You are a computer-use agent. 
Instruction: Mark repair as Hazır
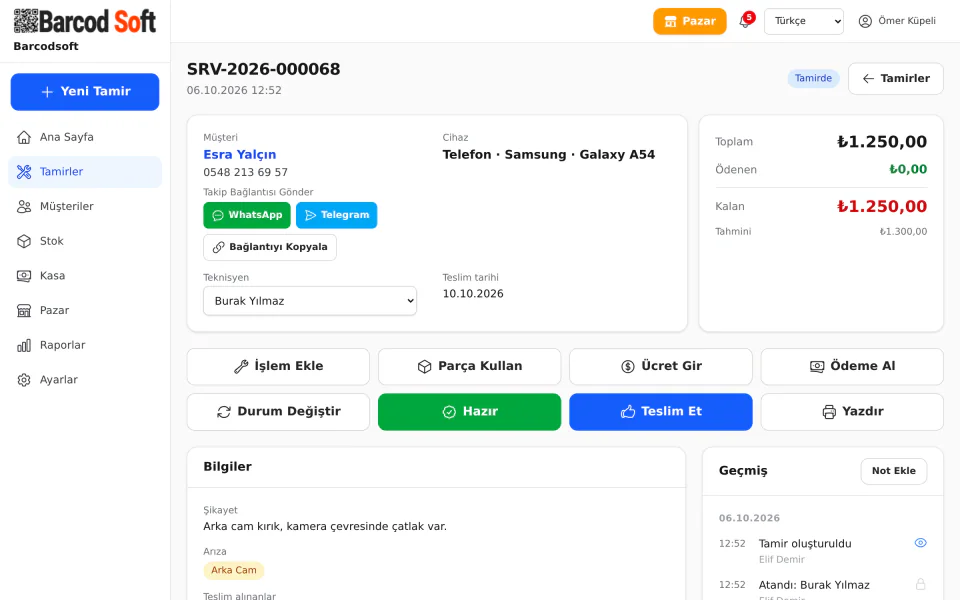point(469,411)
